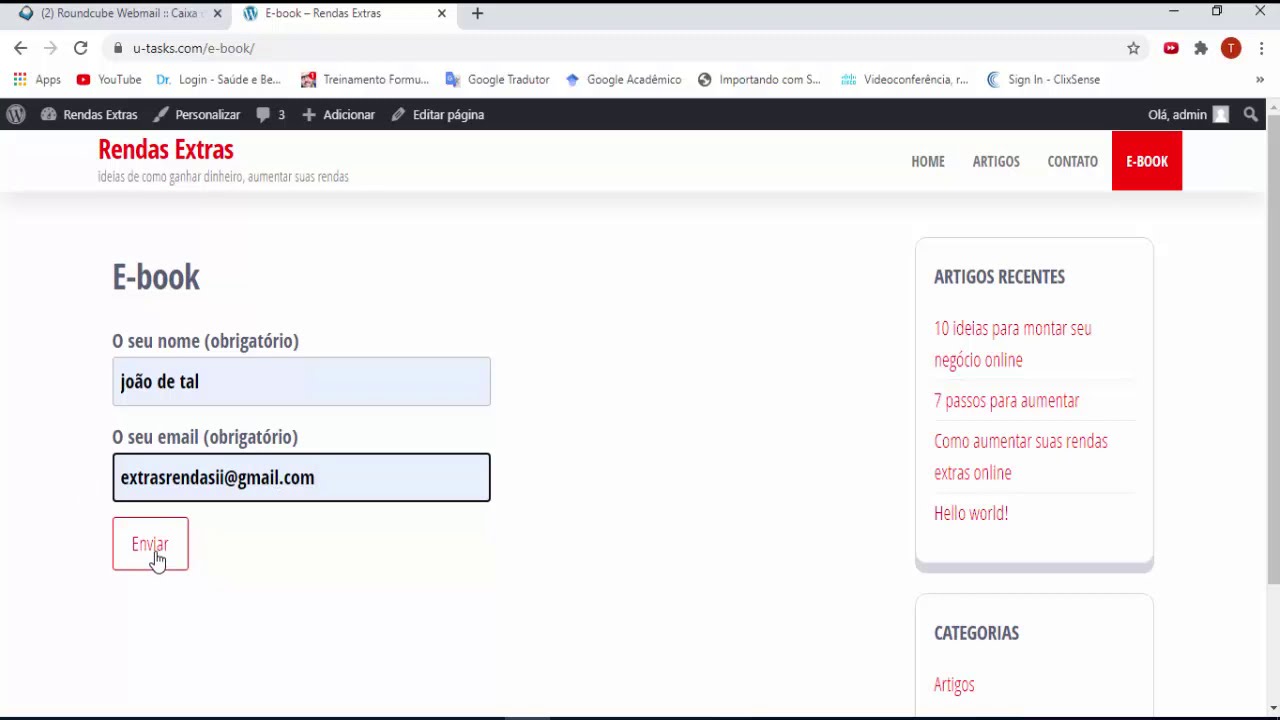Open the Treinamento Formu... bookmark
This screenshot has width=1280, height=720.
(x=365, y=80)
